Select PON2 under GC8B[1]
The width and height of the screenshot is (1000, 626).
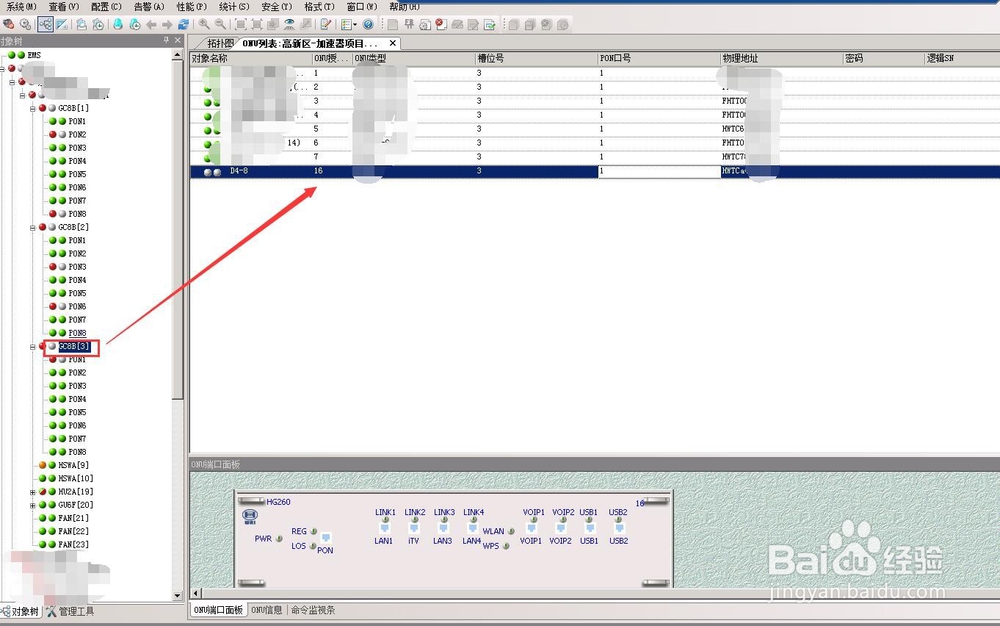click(77, 135)
